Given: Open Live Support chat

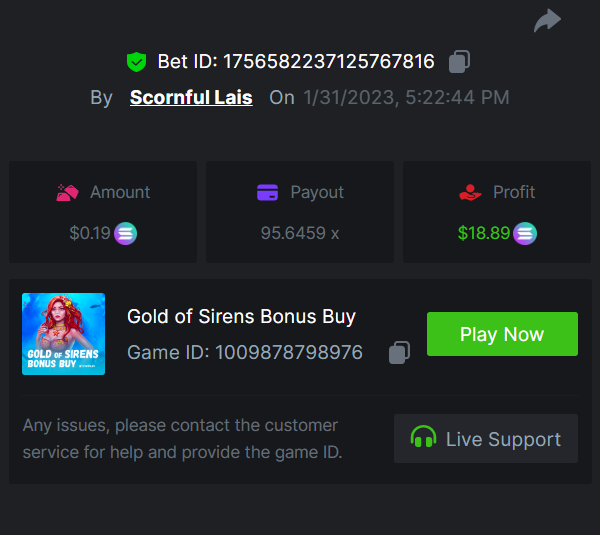Looking at the screenshot, I should tap(486, 439).
